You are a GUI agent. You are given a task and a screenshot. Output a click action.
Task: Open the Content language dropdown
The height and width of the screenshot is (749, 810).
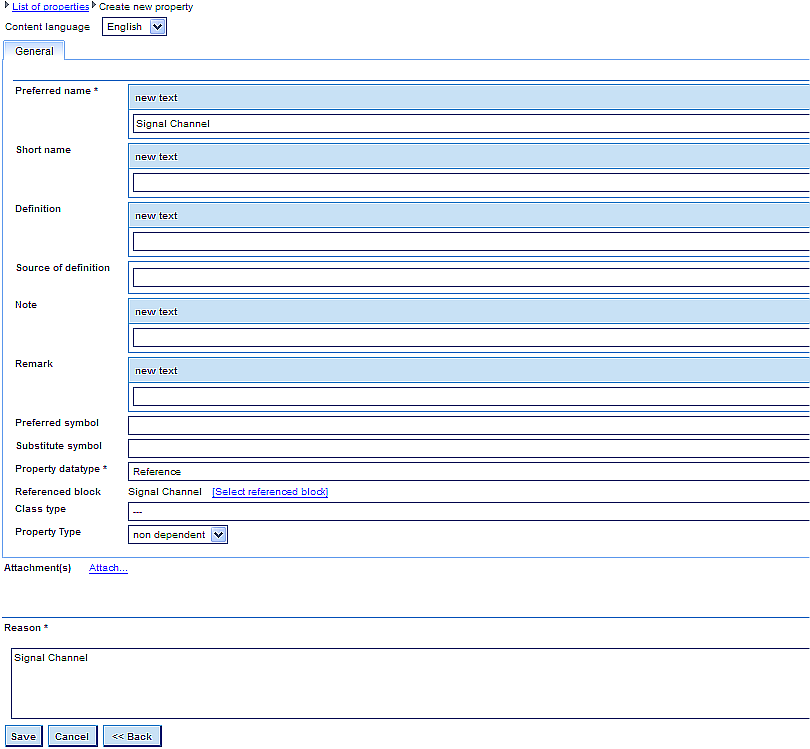point(134,27)
